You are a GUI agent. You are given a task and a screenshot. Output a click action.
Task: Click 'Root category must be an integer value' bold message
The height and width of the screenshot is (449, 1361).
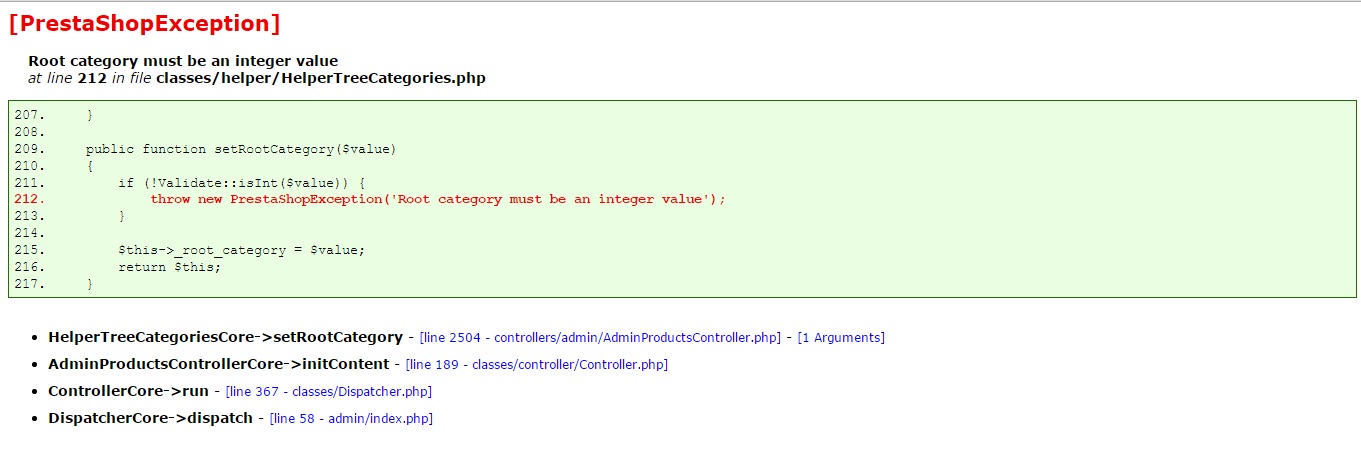tap(183, 61)
